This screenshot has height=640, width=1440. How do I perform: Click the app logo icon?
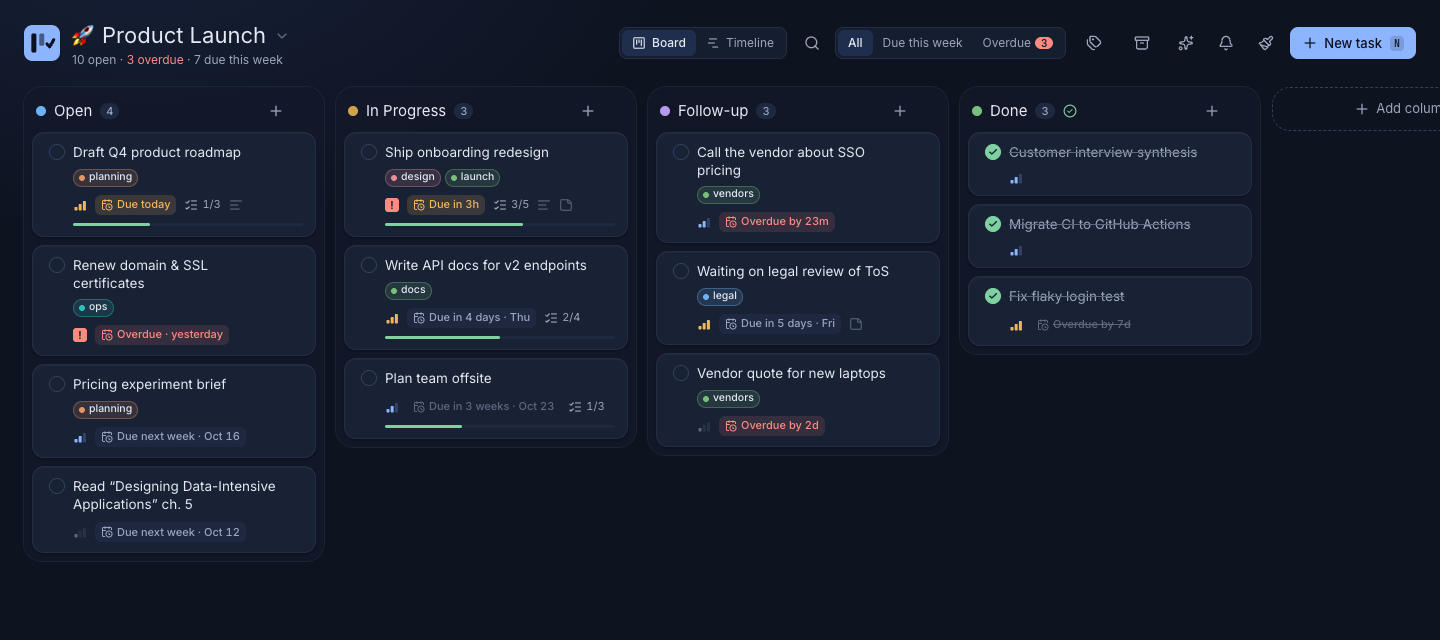click(x=42, y=43)
